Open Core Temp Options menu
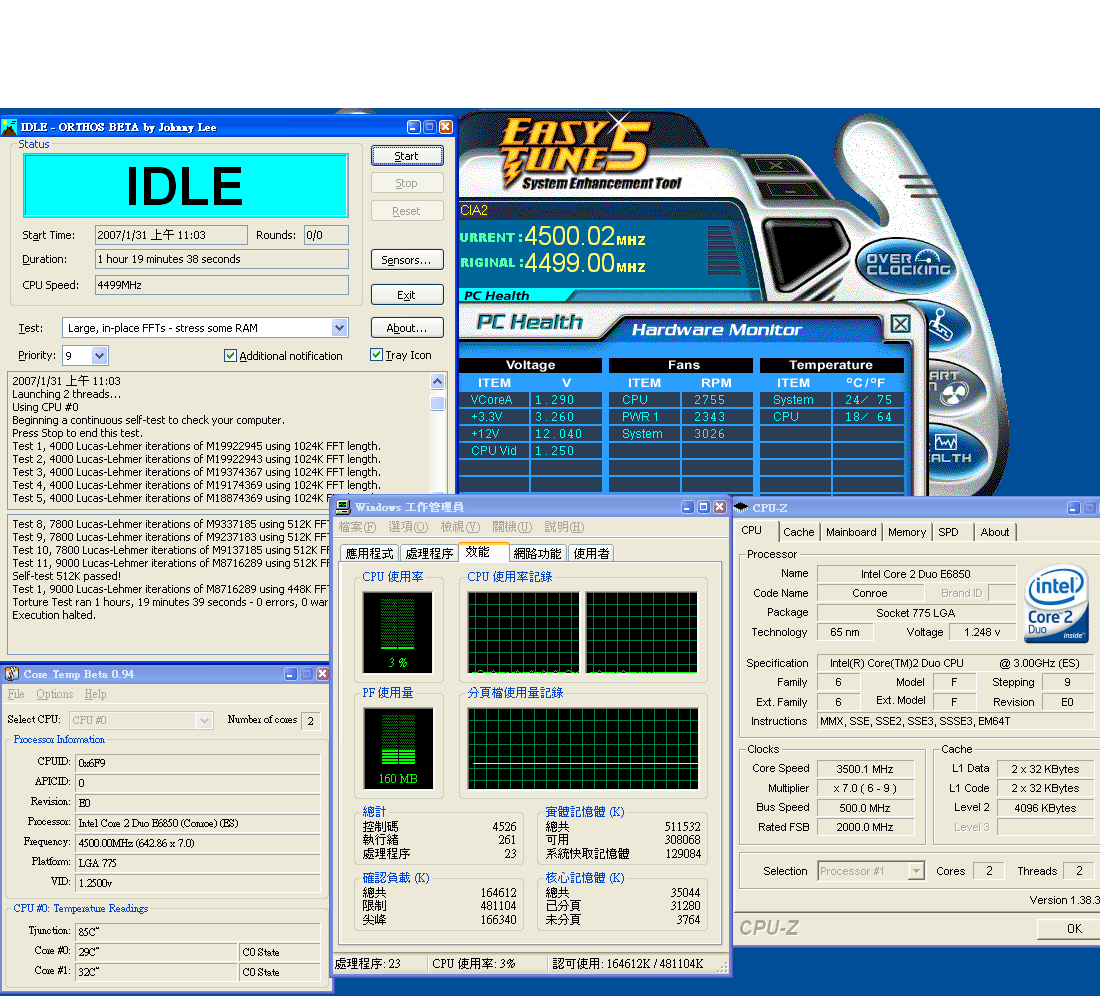1100x996 pixels. pos(55,694)
